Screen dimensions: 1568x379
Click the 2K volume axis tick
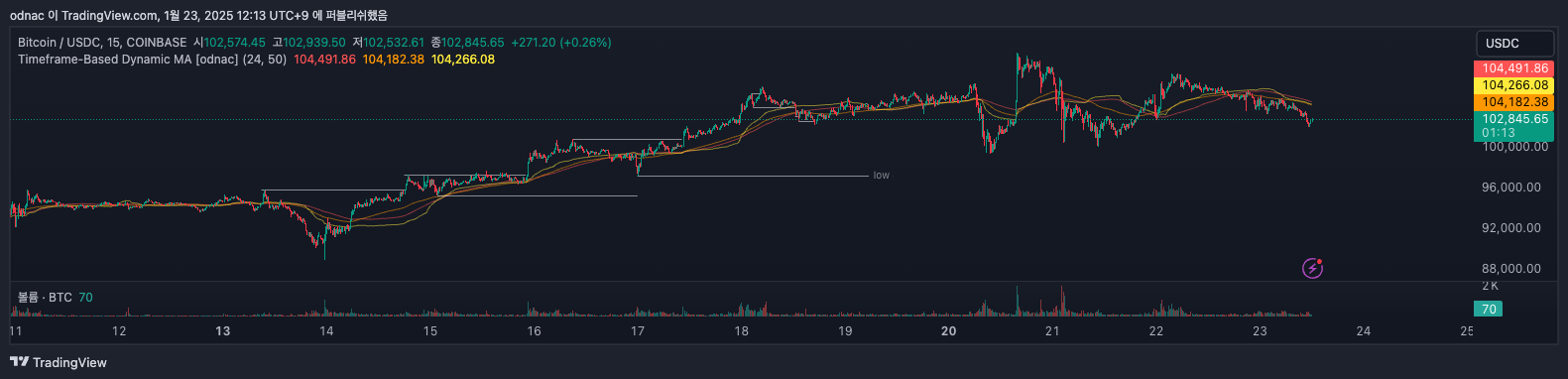click(x=1490, y=286)
